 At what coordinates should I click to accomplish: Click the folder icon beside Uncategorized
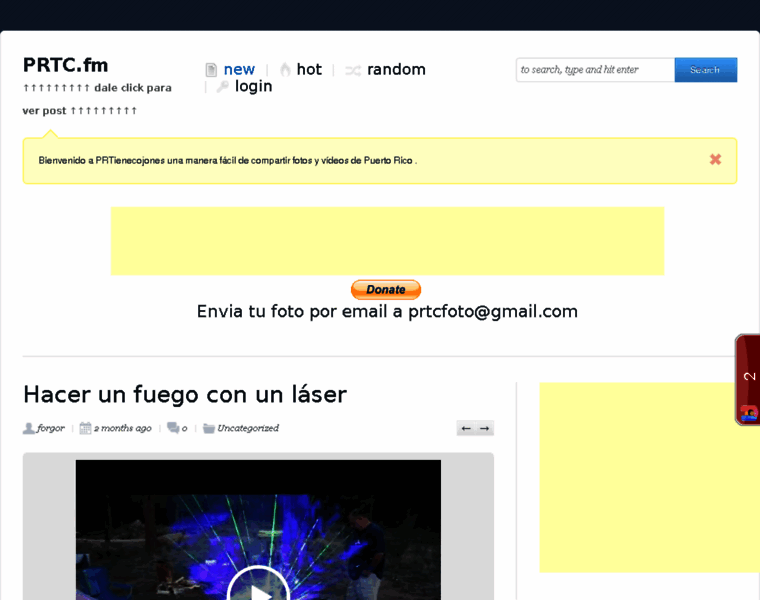coord(208,428)
